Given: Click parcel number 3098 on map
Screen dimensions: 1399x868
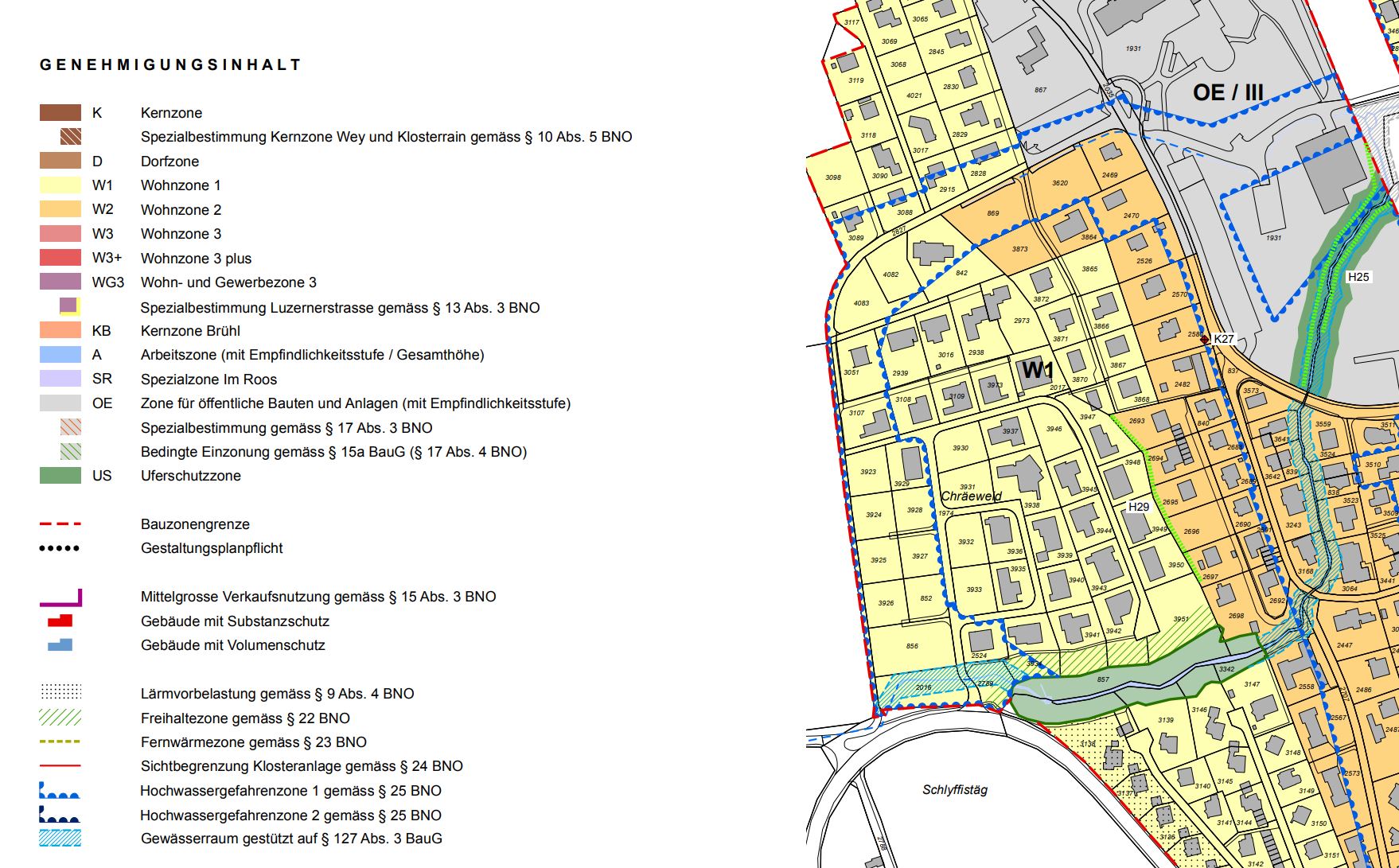Looking at the screenshot, I should (x=833, y=177).
